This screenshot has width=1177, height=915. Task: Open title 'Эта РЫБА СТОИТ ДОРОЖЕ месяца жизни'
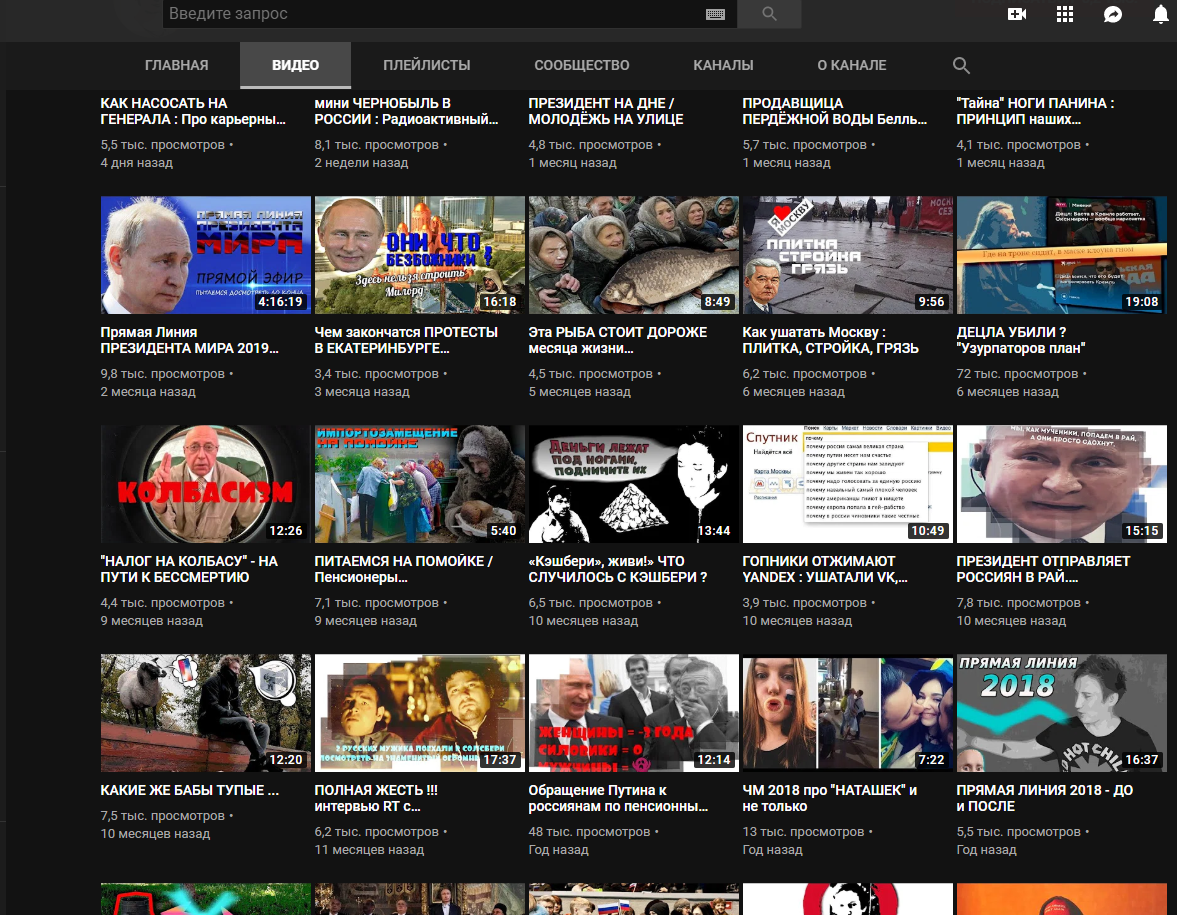click(618, 340)
